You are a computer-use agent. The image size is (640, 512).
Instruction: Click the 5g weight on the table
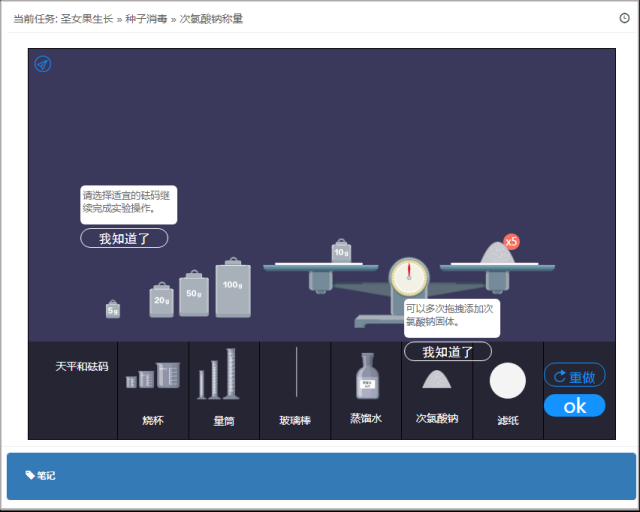tap(113, 310)
